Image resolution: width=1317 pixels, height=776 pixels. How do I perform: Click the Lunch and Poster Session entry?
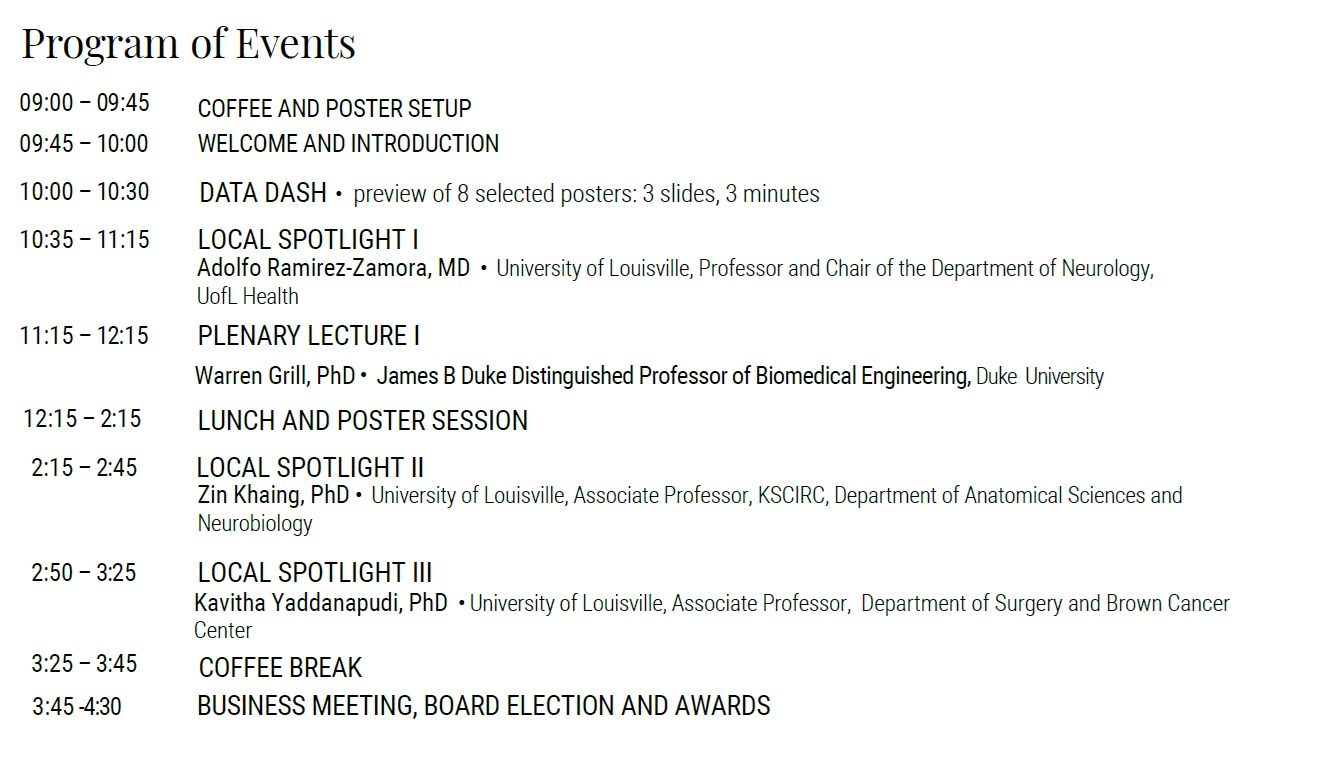(x=362, y=421)
